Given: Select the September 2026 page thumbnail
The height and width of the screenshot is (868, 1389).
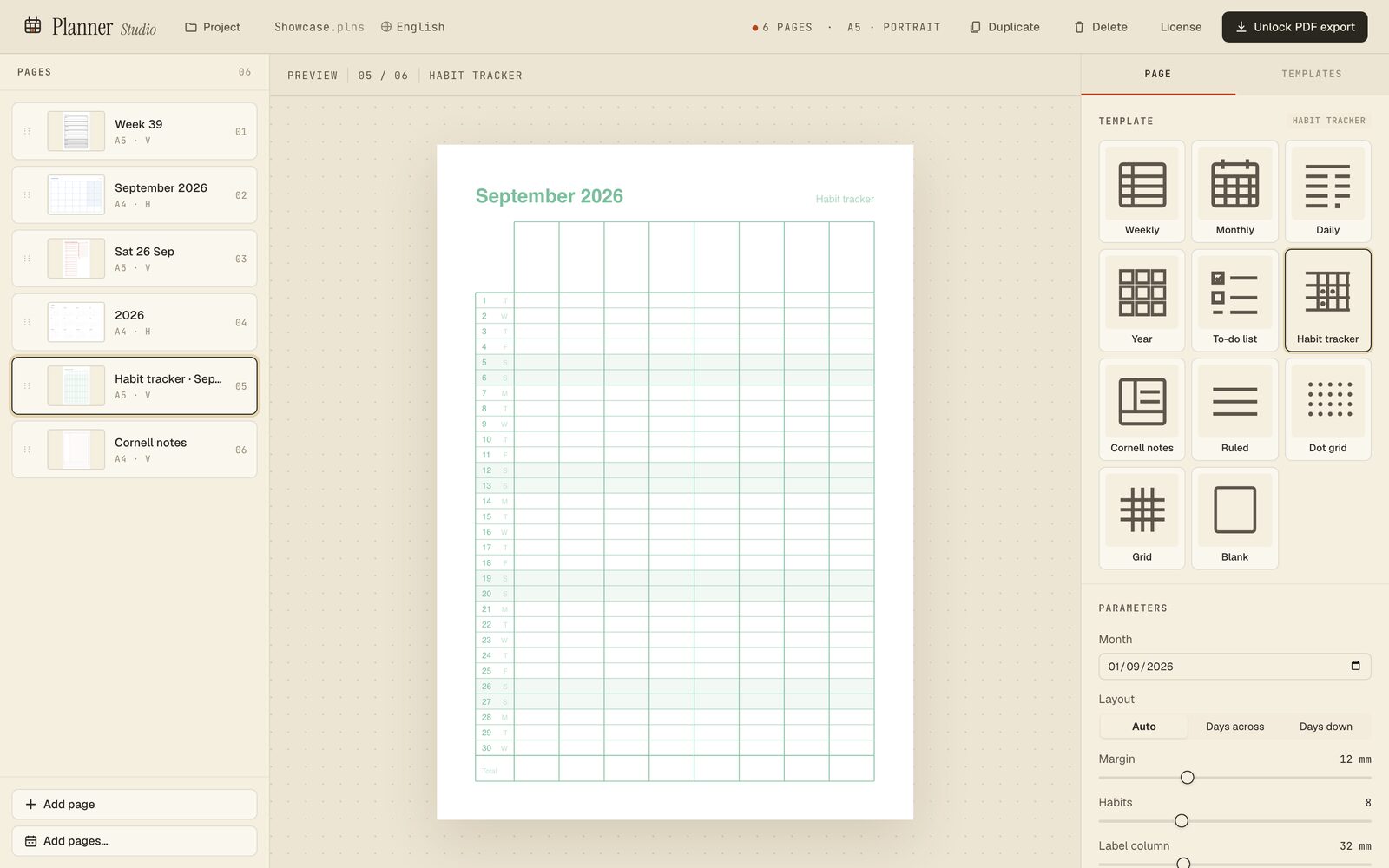Looking at the screenshot, I should (76, 195).
